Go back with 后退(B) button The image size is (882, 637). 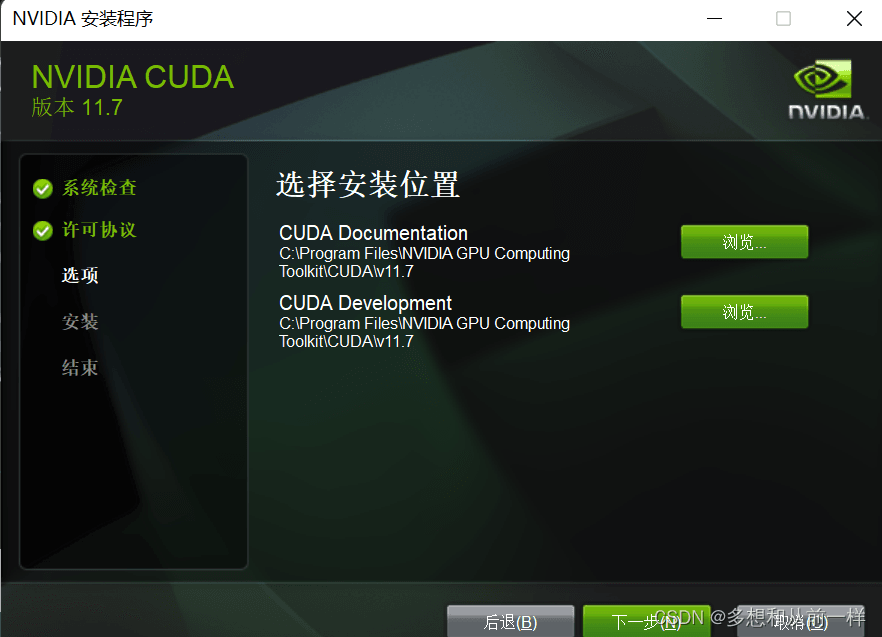(510, 621)
